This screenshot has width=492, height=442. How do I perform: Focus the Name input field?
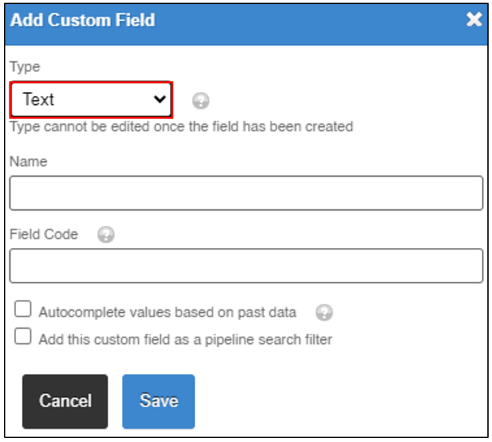click(x=246, y=193)
